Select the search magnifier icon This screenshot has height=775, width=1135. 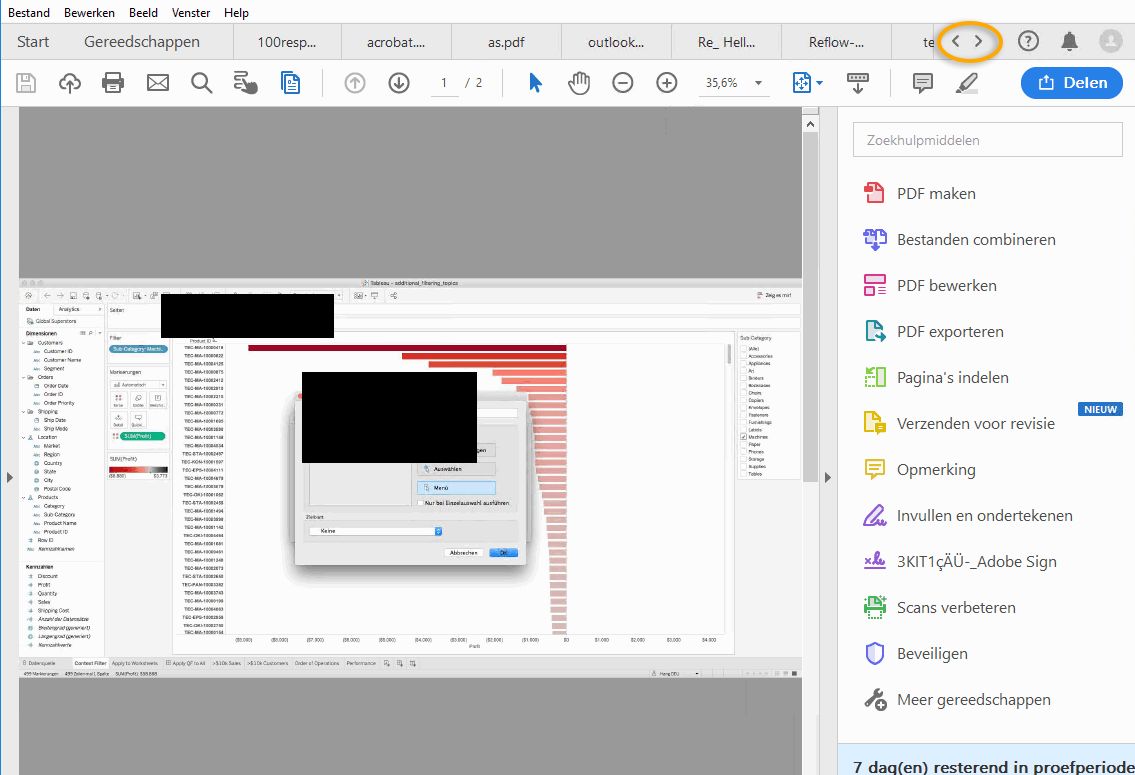(201, 83)
